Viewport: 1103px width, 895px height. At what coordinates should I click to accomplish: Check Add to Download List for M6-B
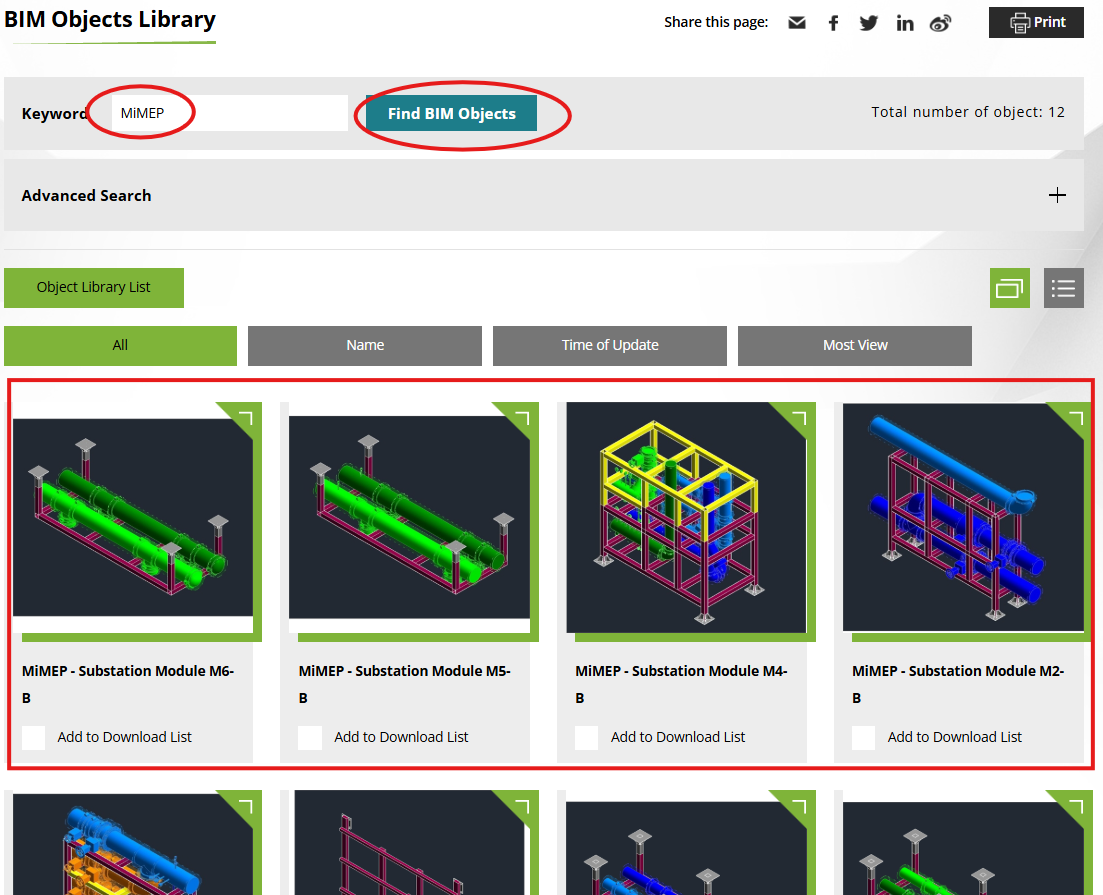pyautogui.click(x=33, y=737)
